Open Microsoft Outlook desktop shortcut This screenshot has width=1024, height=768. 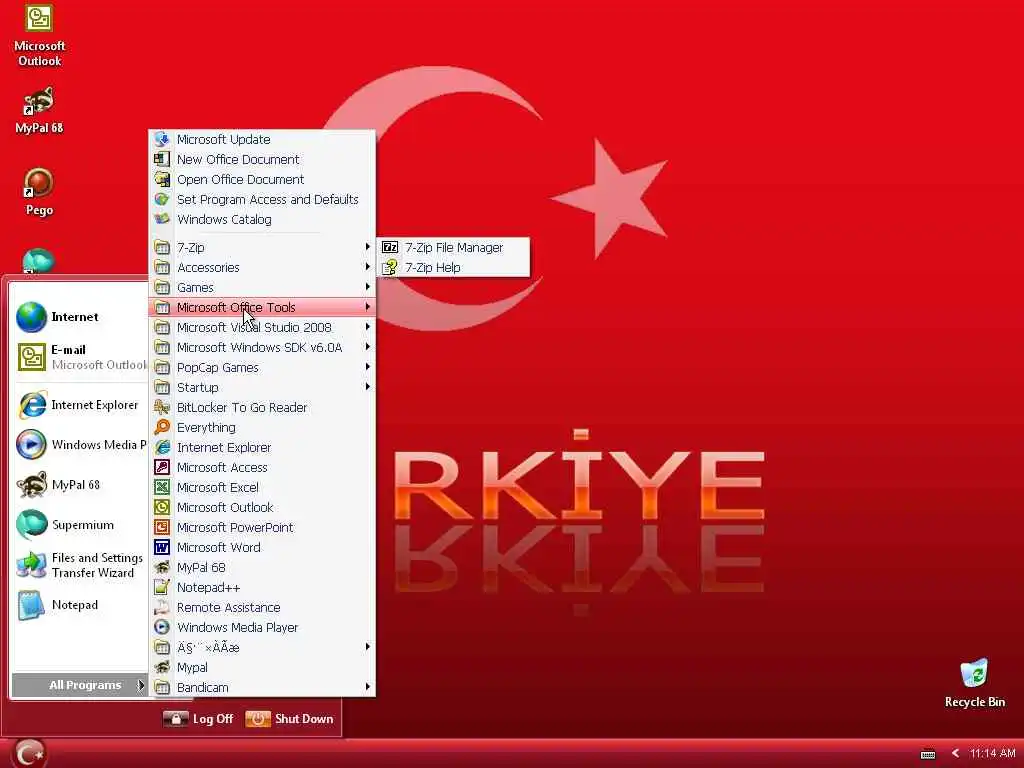(x=39, y=35)
